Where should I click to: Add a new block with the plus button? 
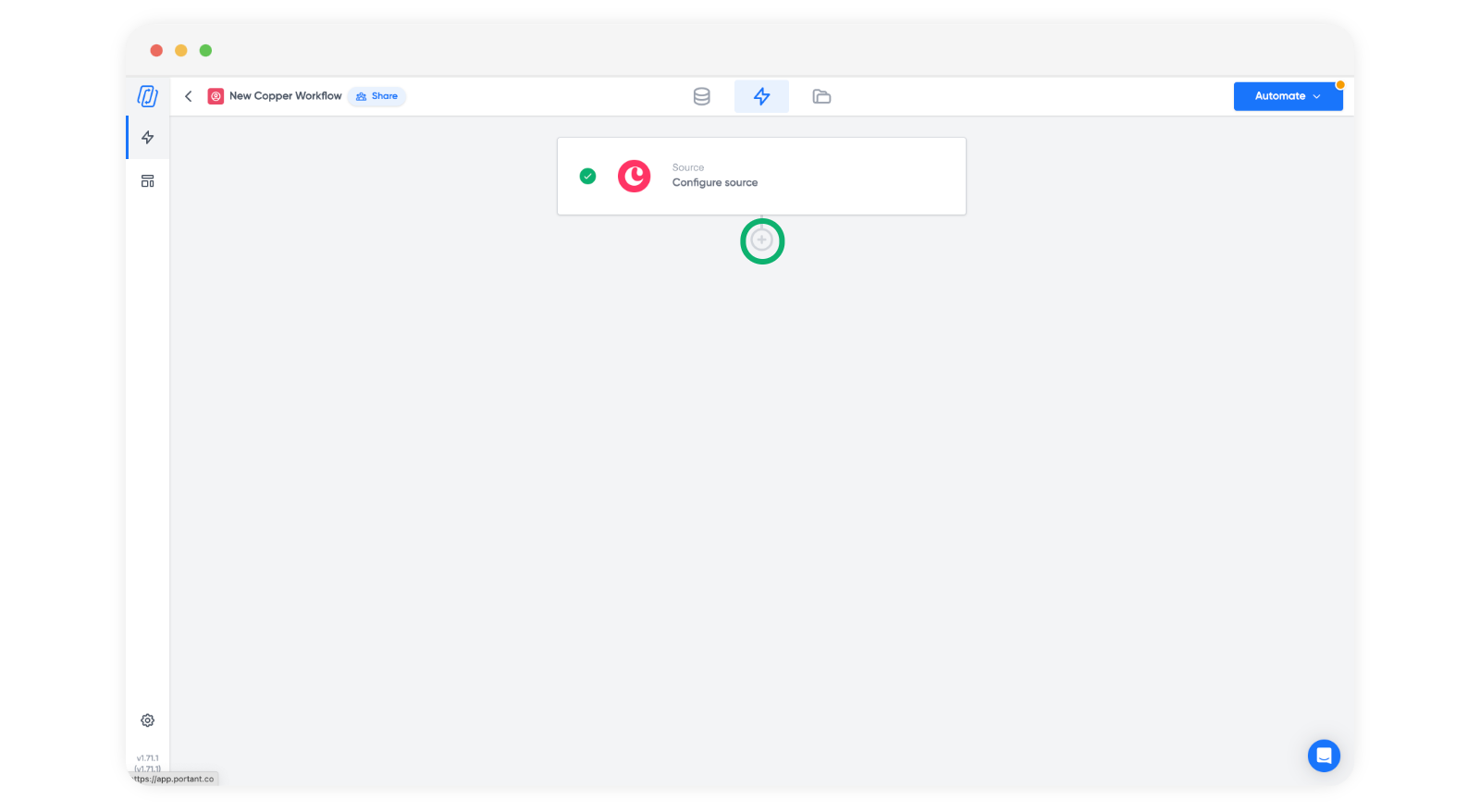pos(761,240)
